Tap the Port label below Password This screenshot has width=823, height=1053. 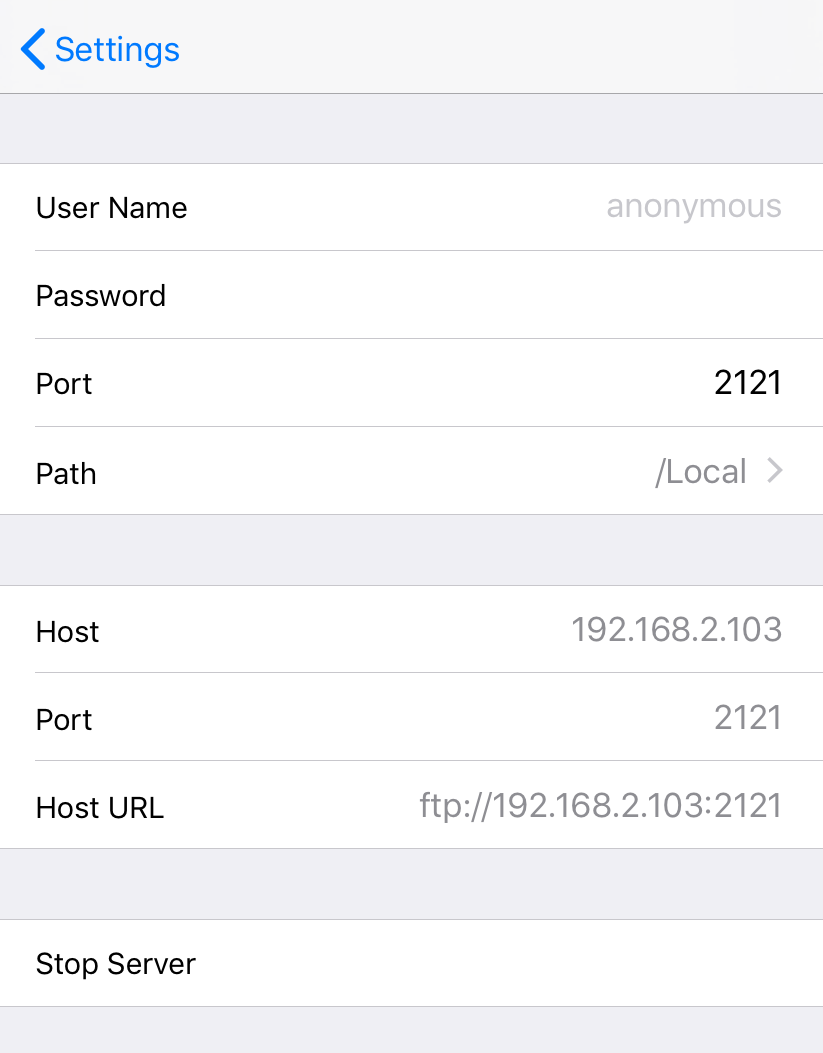tap(64, 384)
